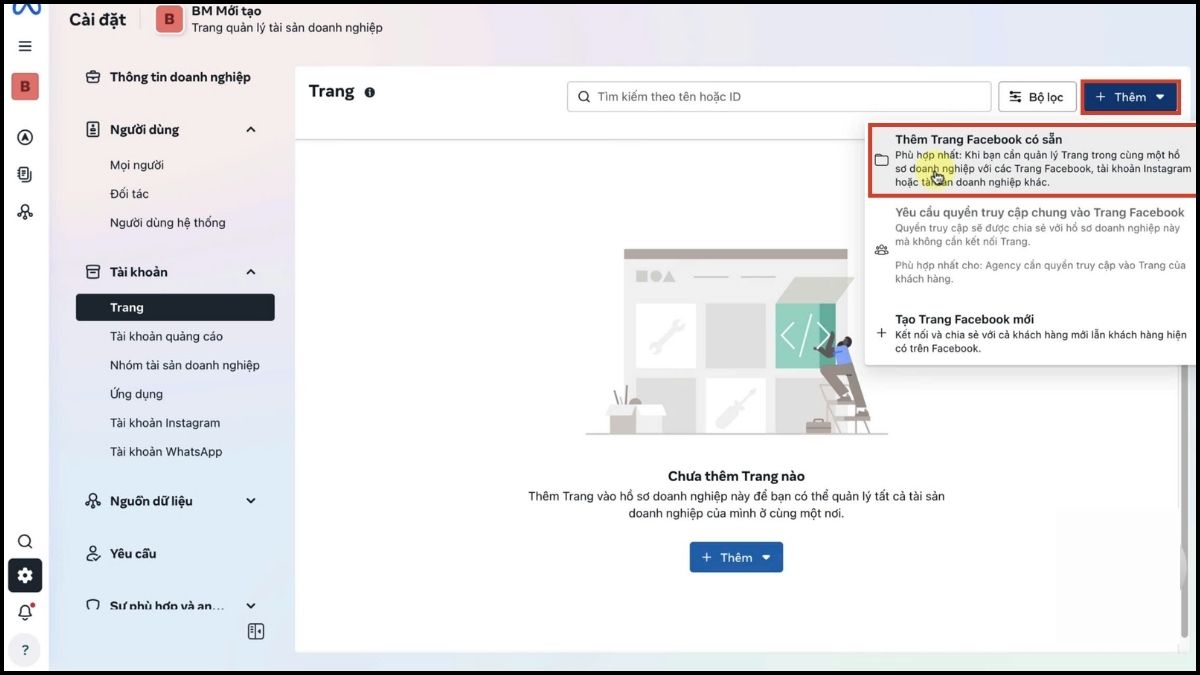
Task: Select the red B business avatar in rail
Action: (25, 87)
